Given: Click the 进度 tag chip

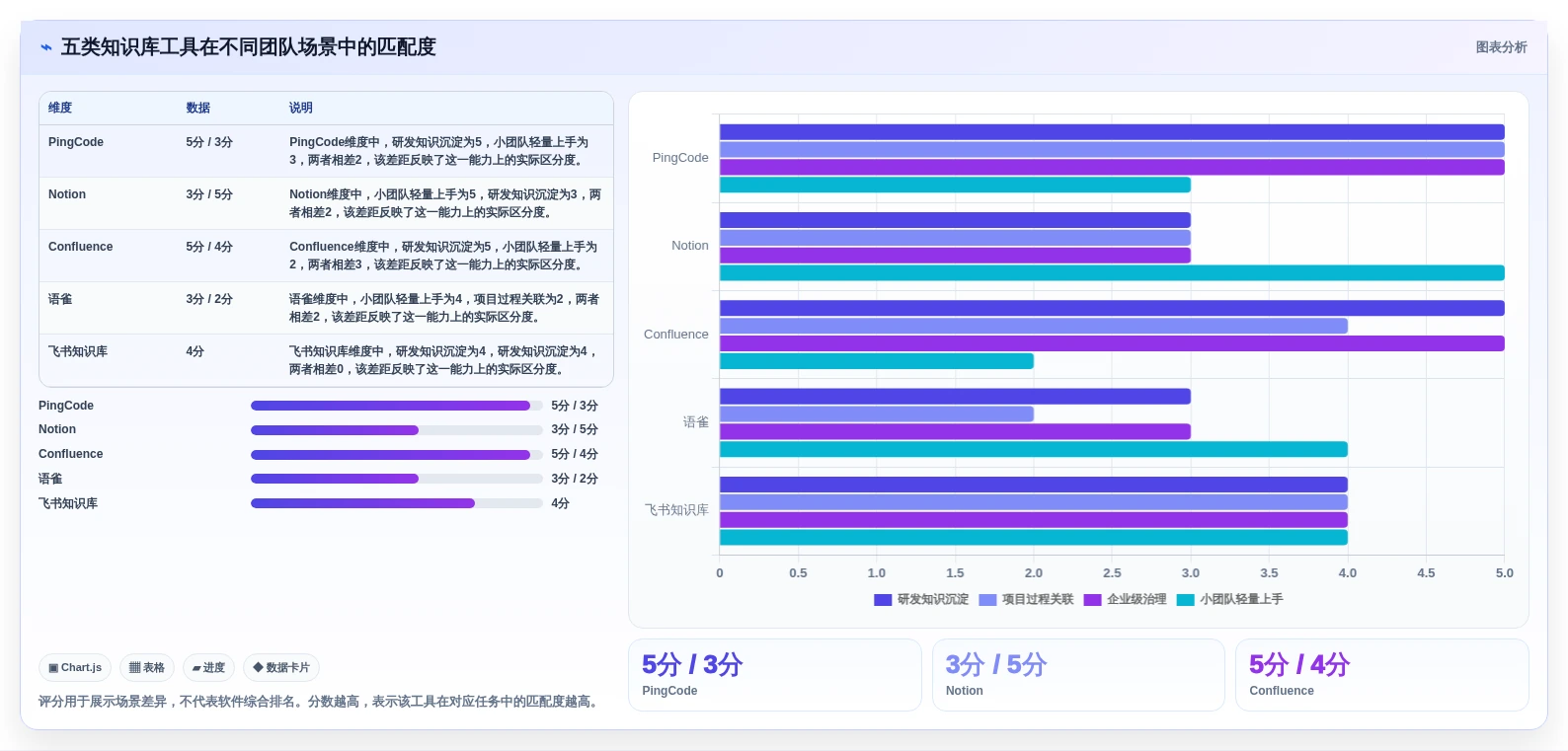Looking at the screenshot, I should [x=208, y=668].
